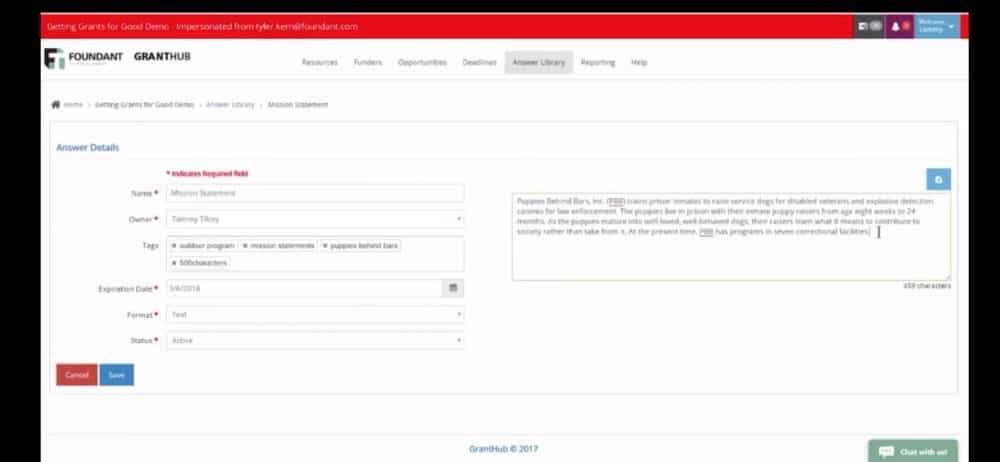This screenshot has height=462, width=1000.
Task: Expand the Format dropdown
Action: 312,314
